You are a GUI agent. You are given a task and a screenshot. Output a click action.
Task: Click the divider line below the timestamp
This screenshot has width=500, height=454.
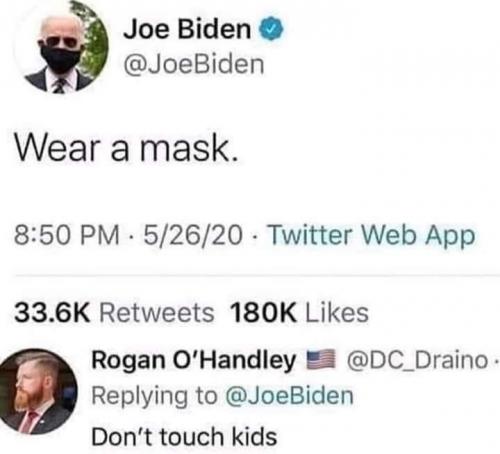coord(257,276)
